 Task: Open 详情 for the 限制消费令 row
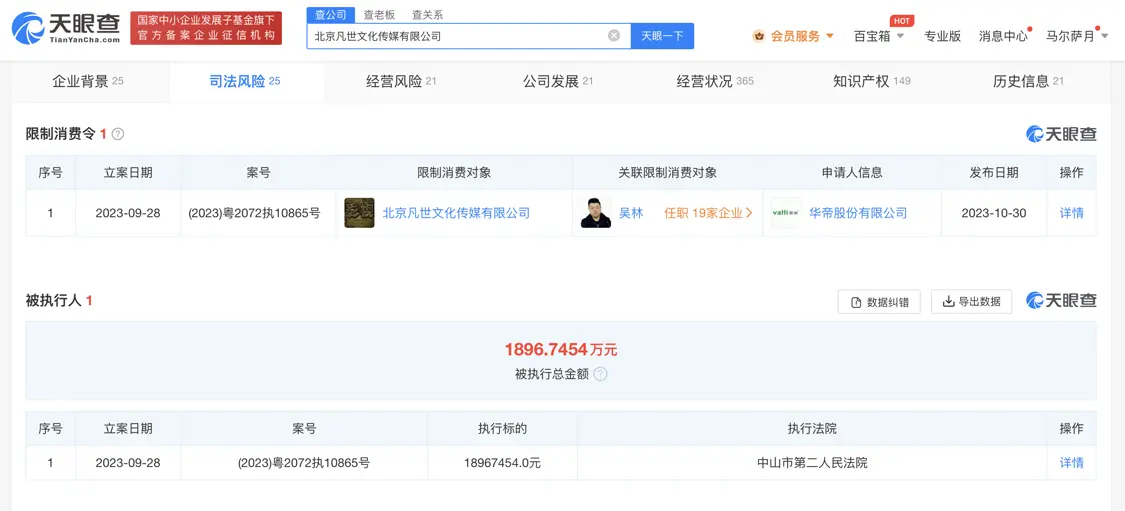point(1072,213)
